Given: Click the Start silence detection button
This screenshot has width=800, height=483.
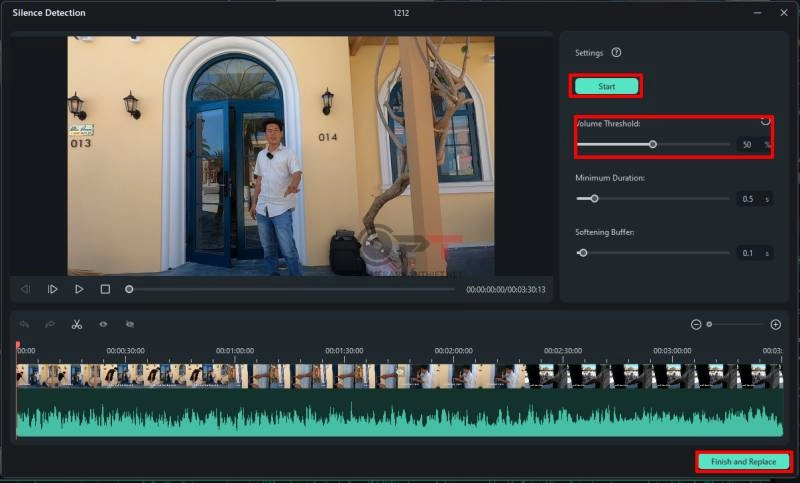Looking at the screenshot, I should point(606,86).
